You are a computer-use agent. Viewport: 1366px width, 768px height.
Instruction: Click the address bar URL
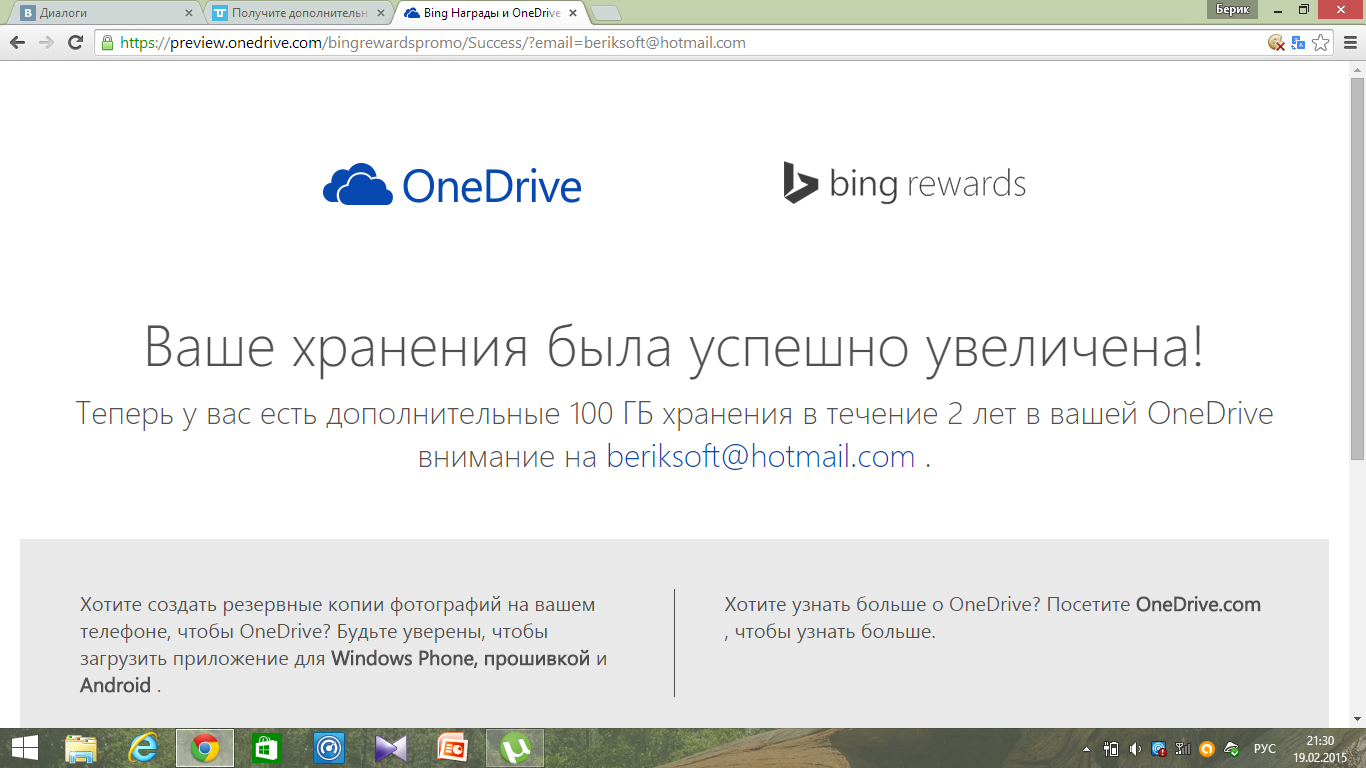click(433, 43)
